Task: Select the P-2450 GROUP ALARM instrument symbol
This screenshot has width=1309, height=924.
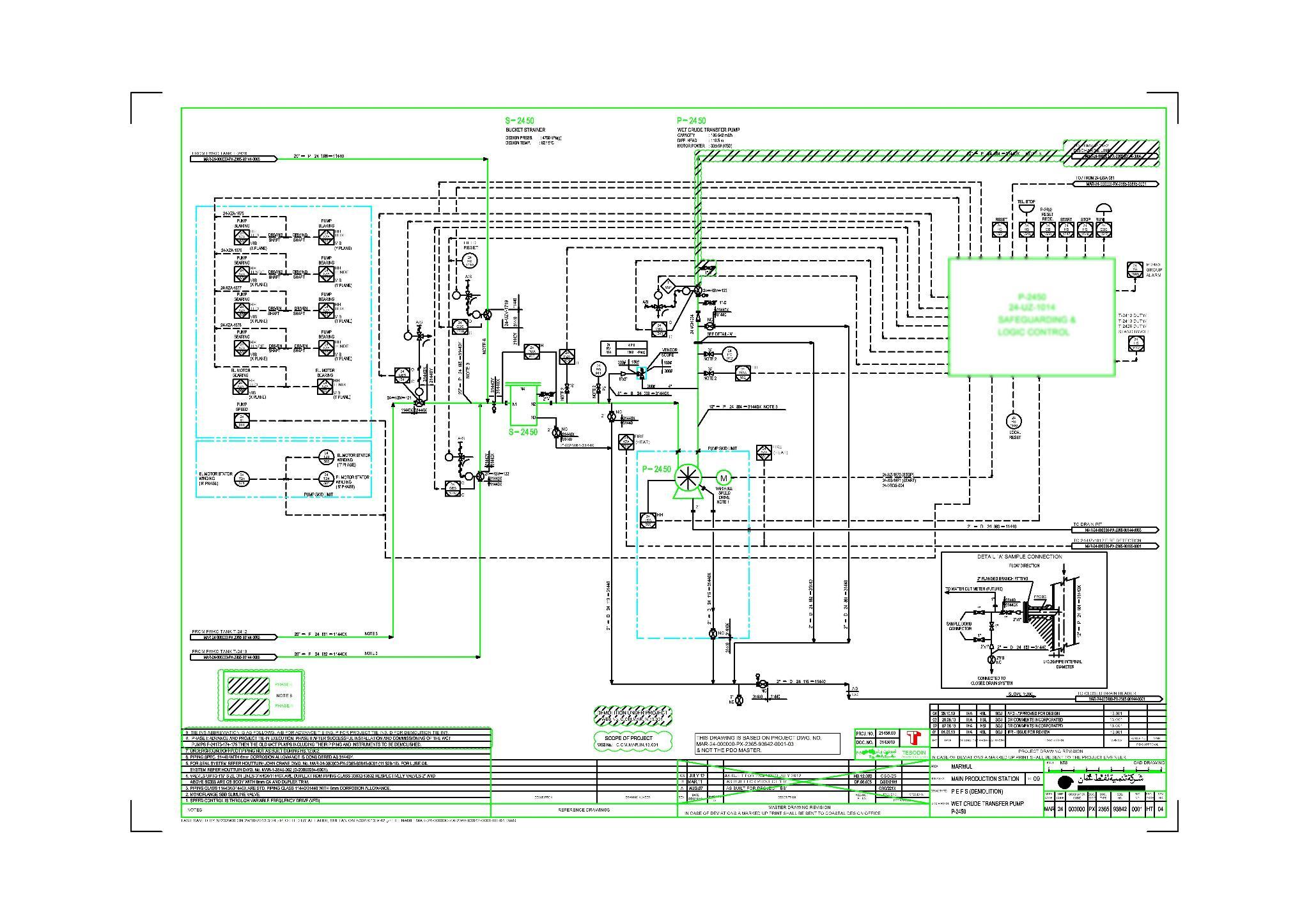Action: click(x=1136, y=270)
